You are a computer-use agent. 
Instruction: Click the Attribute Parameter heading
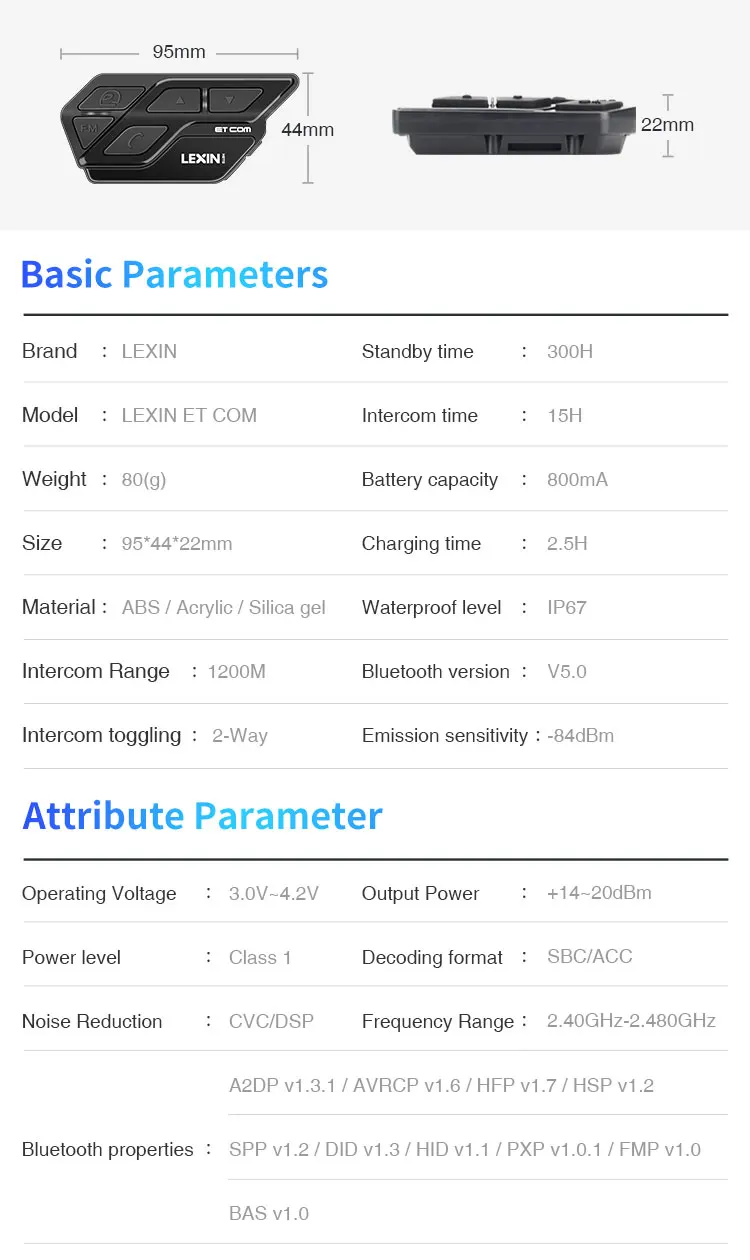(x=202, y=816)
